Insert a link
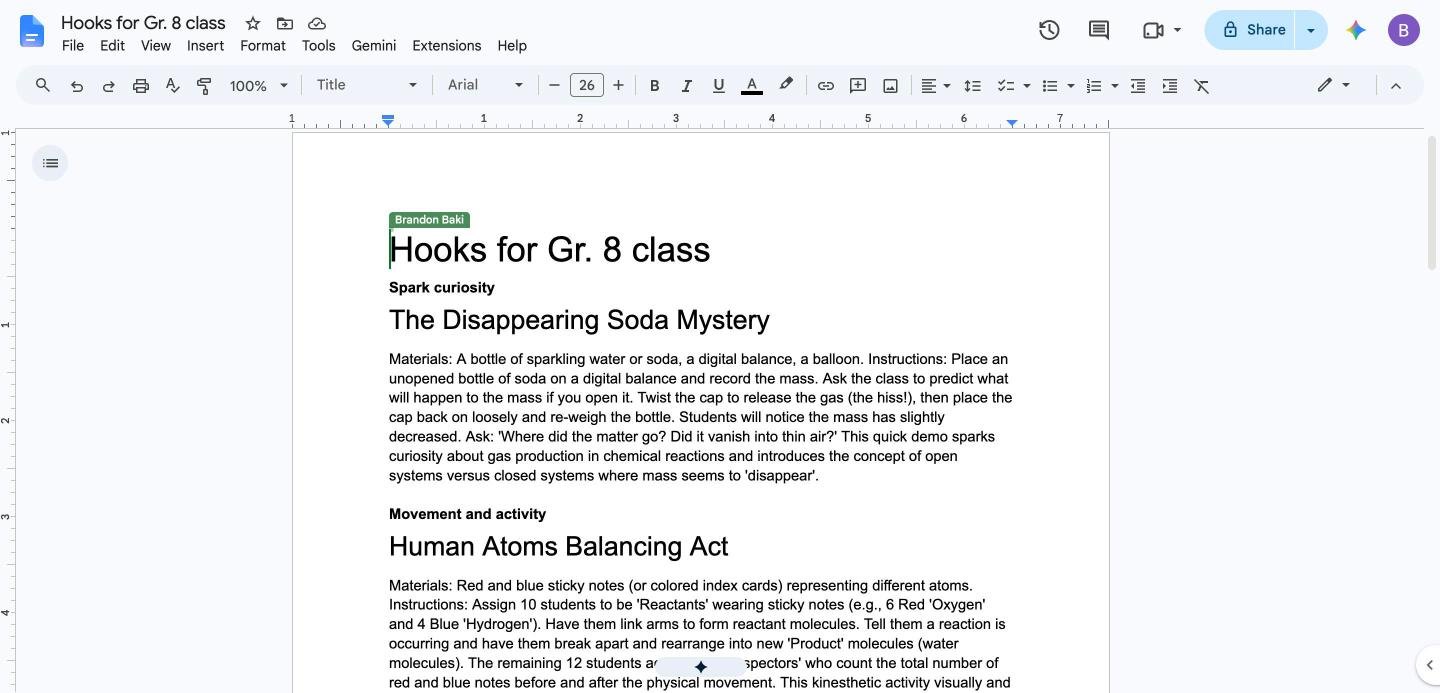This screenshot has height=693, width=1440. tap(826, 86)
